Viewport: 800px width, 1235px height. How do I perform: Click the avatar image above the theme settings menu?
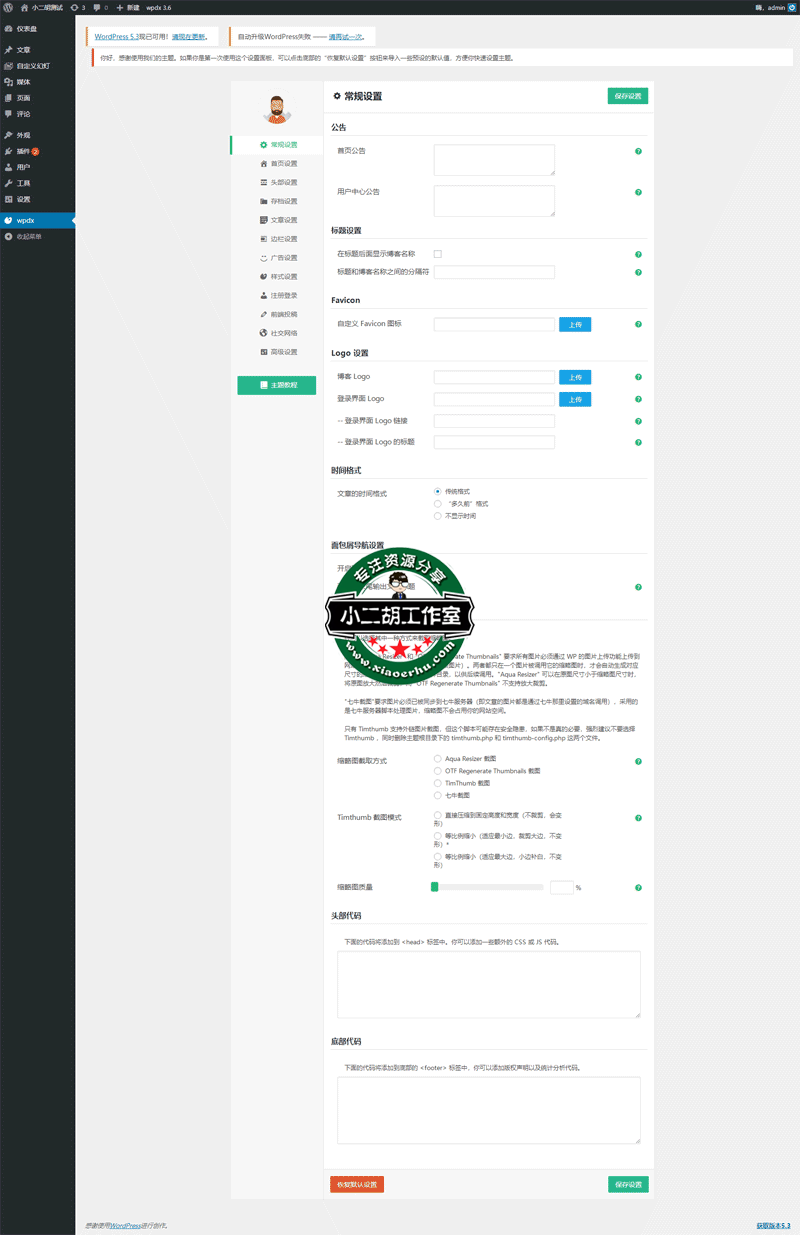click(x=277, y=110)
